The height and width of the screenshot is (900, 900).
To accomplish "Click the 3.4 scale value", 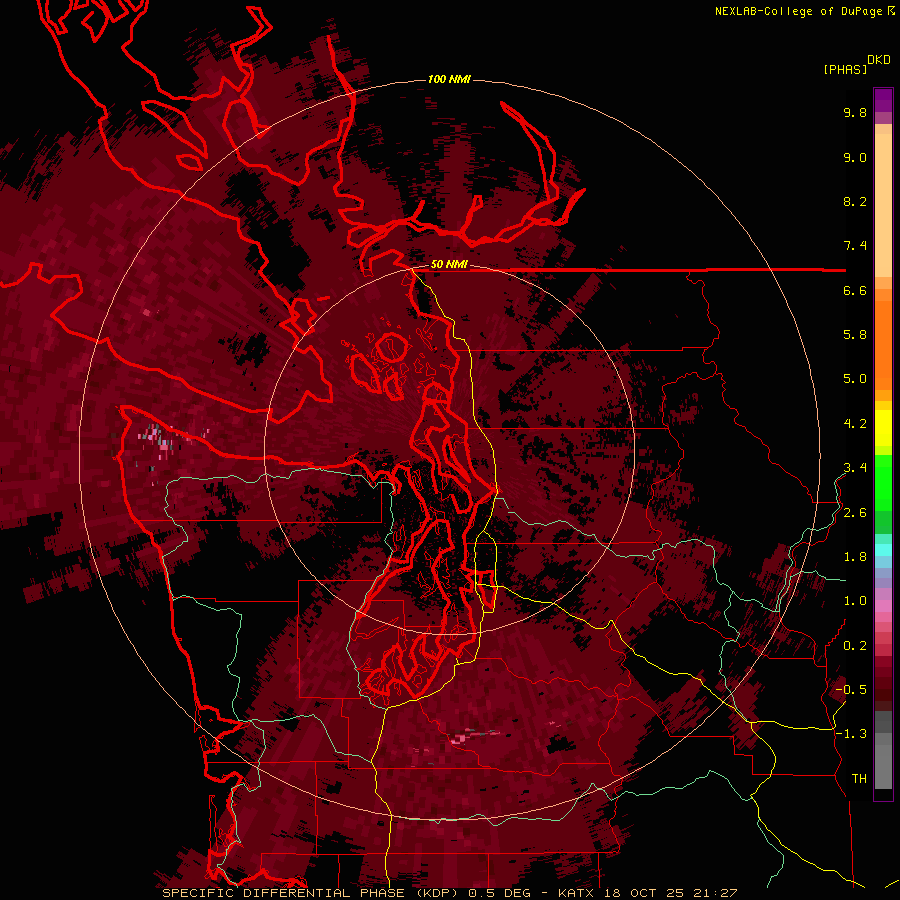I will click(855, 468).
